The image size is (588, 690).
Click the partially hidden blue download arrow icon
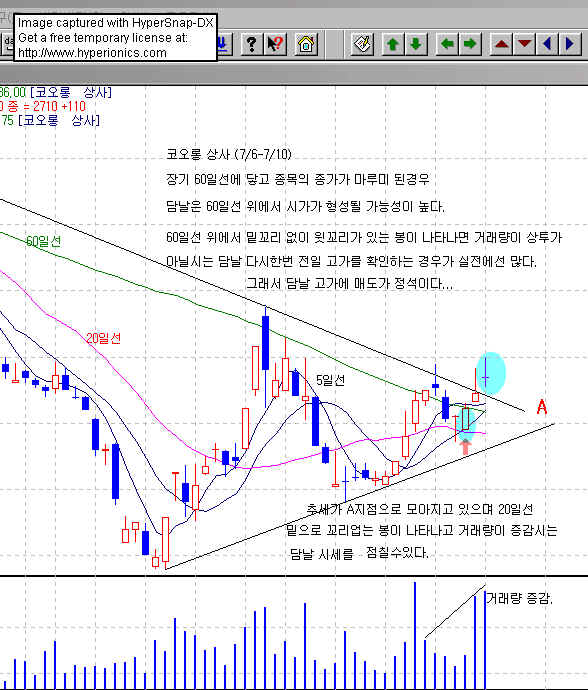pyautogui.click(x=224, y=44)
